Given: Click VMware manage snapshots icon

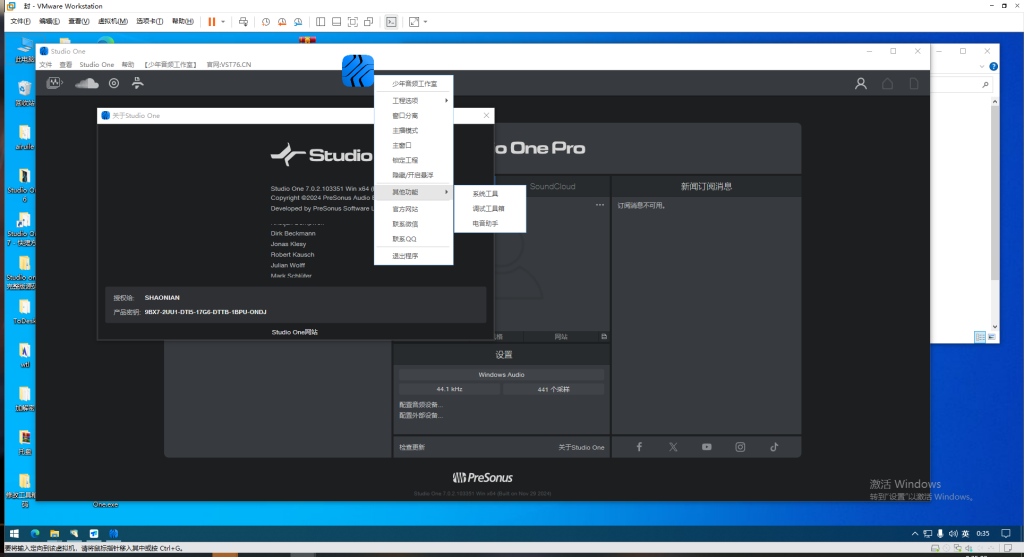Looking at the screenshot, I should [x=298, y=22].
